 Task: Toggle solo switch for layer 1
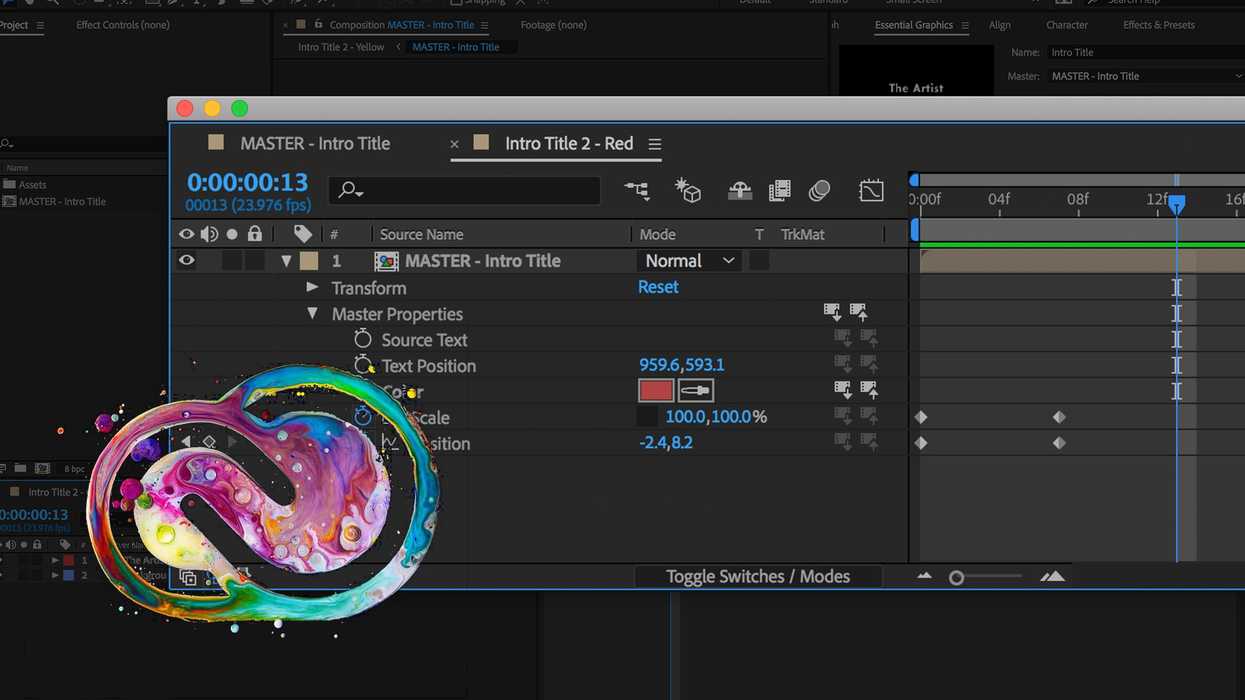pyautogui.click(x=232, y=260)
